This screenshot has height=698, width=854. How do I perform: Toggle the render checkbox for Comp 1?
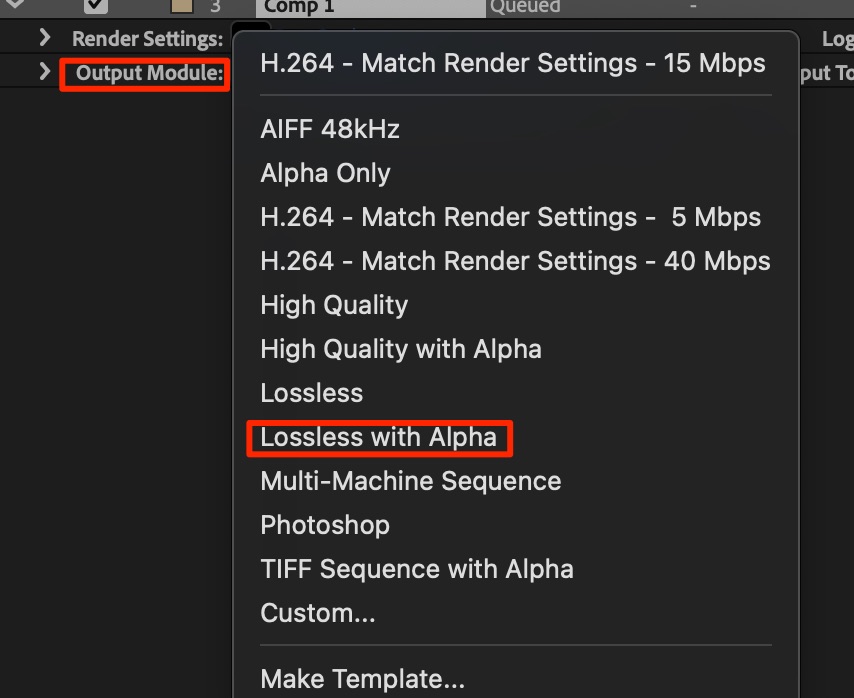96,6
